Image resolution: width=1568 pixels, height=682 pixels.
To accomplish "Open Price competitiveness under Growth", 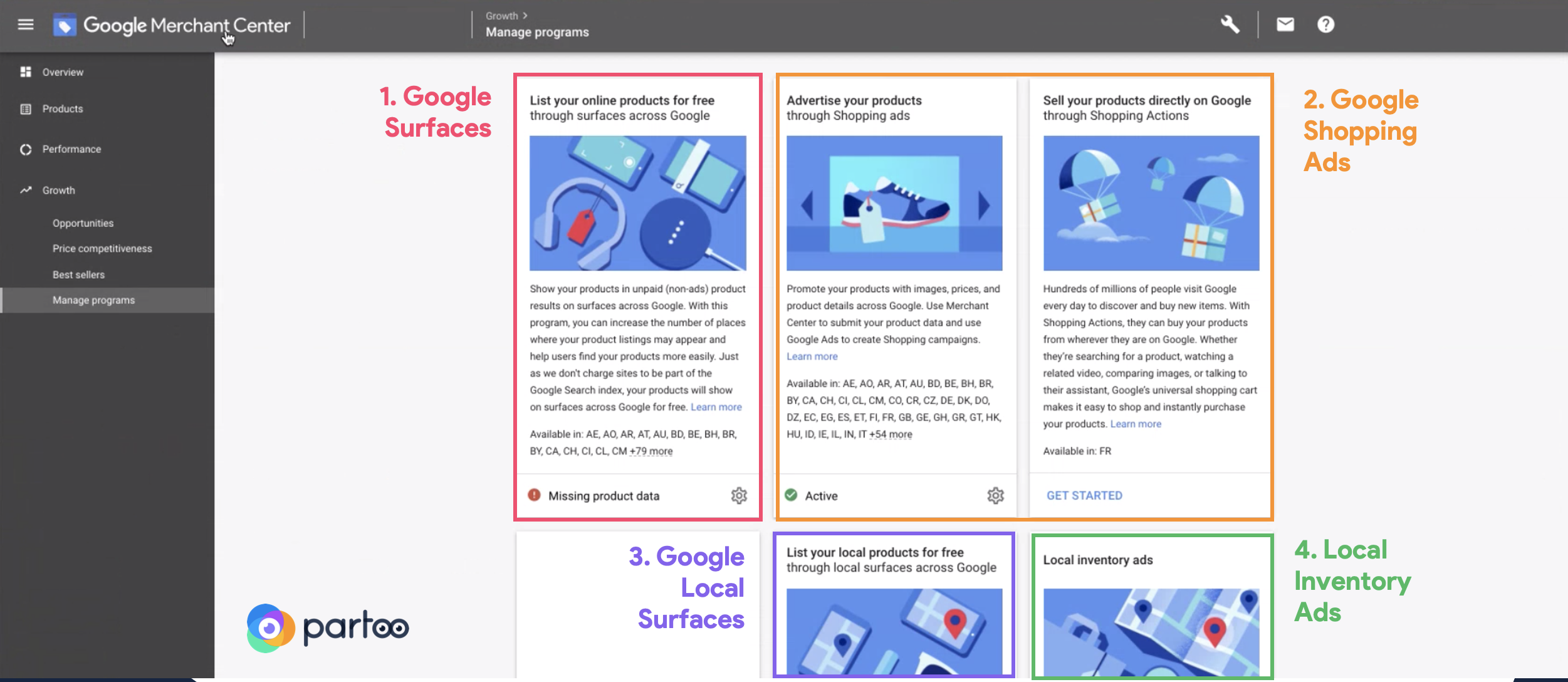I will tap(102, 249).
